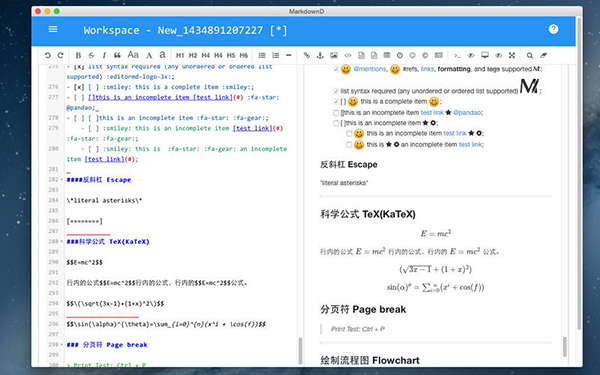This screenshot has width=600, height=375.
Task: Apply italic formatting
Action: pyautogui.click(x=104, y=55)
